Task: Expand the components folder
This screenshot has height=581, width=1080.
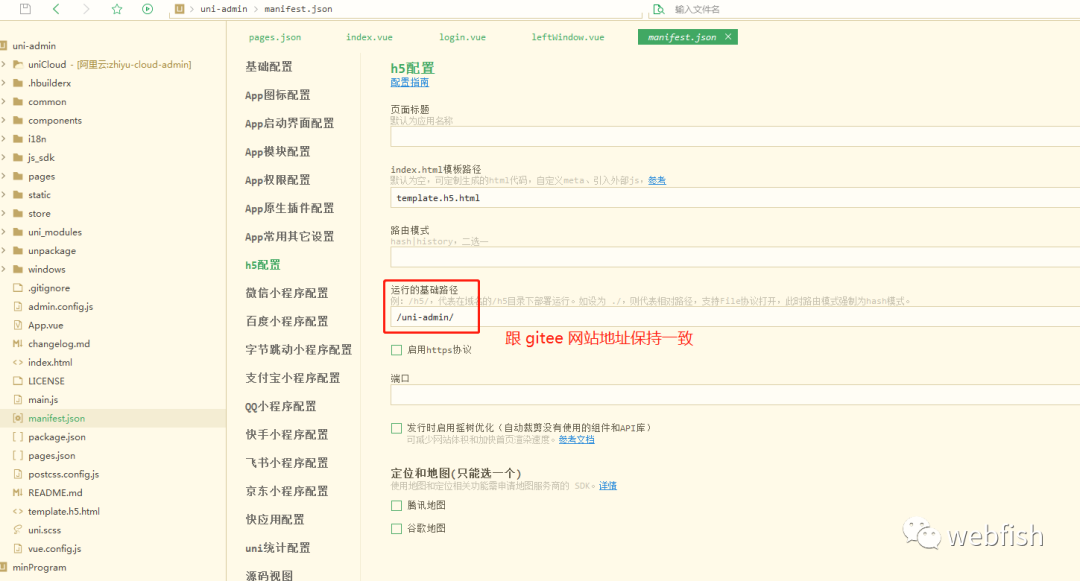Action: coord(3,120)
